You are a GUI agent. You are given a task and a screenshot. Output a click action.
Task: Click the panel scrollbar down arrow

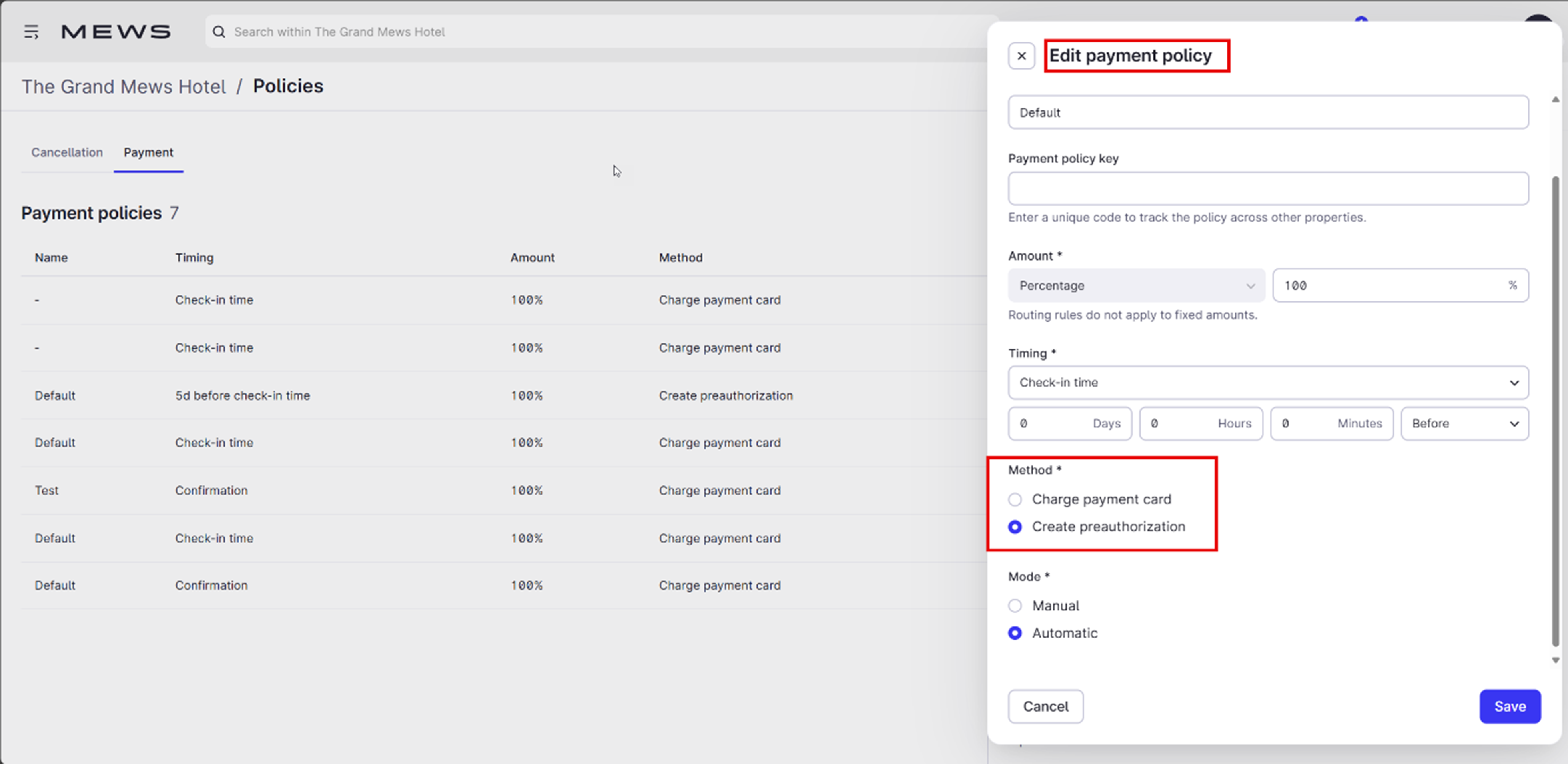pyautogui.click(x=1555, y=660)
